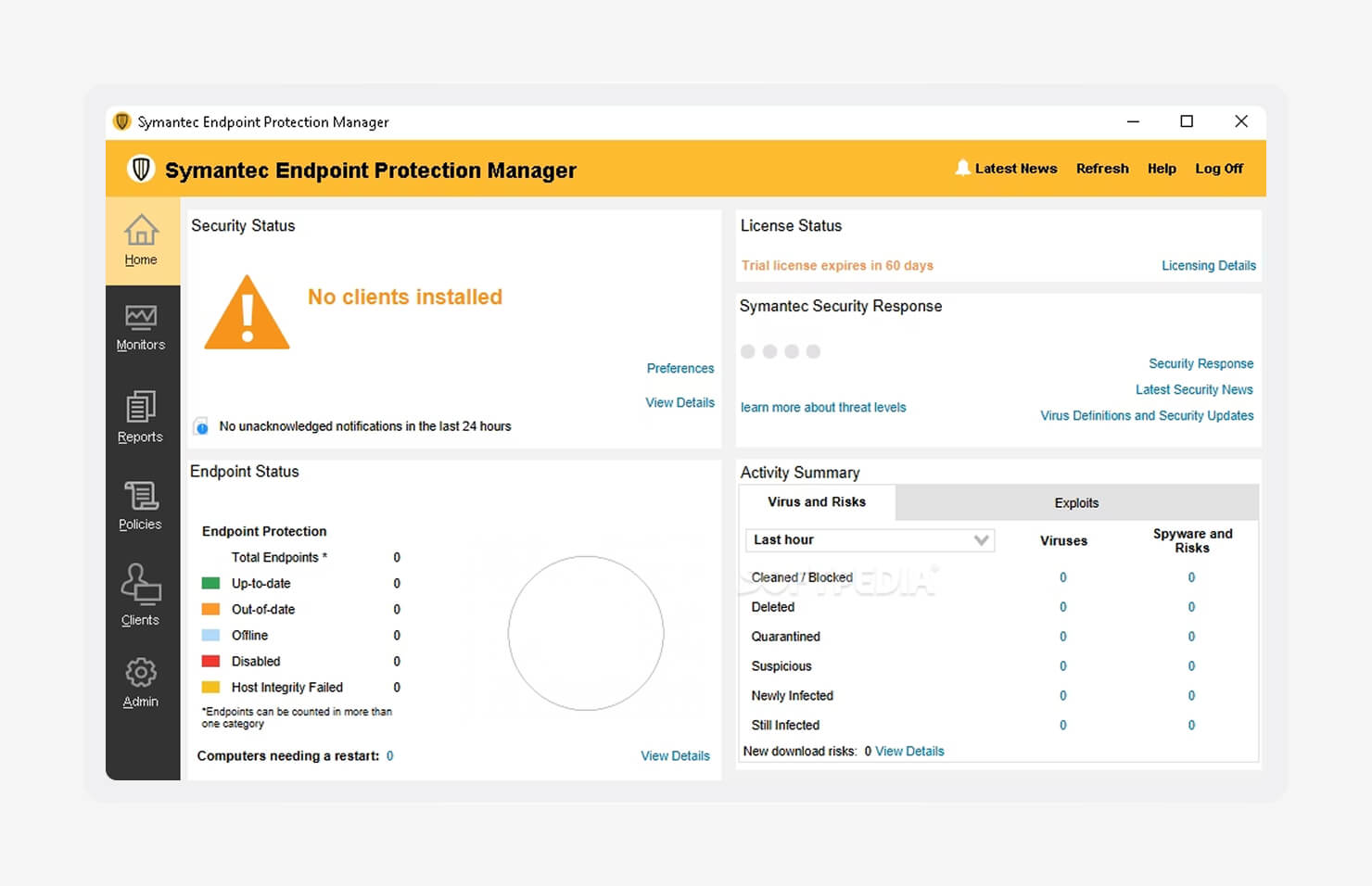Viewport: 1372px width, 886px height.
Task: Open the Clients section
Action: pos(140,595)
